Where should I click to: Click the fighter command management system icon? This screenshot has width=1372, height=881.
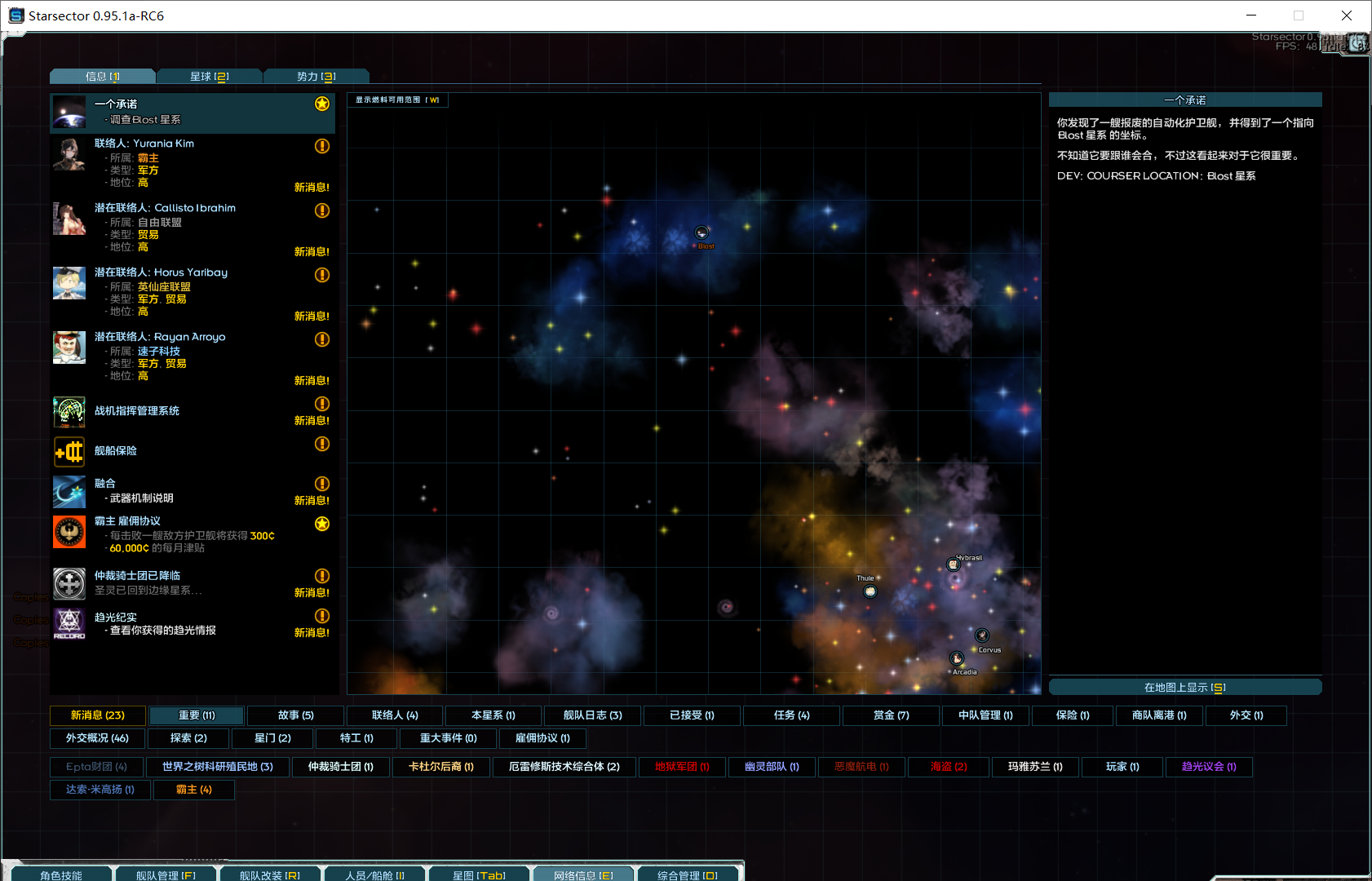pyautogui.click(x=69, y=412)
